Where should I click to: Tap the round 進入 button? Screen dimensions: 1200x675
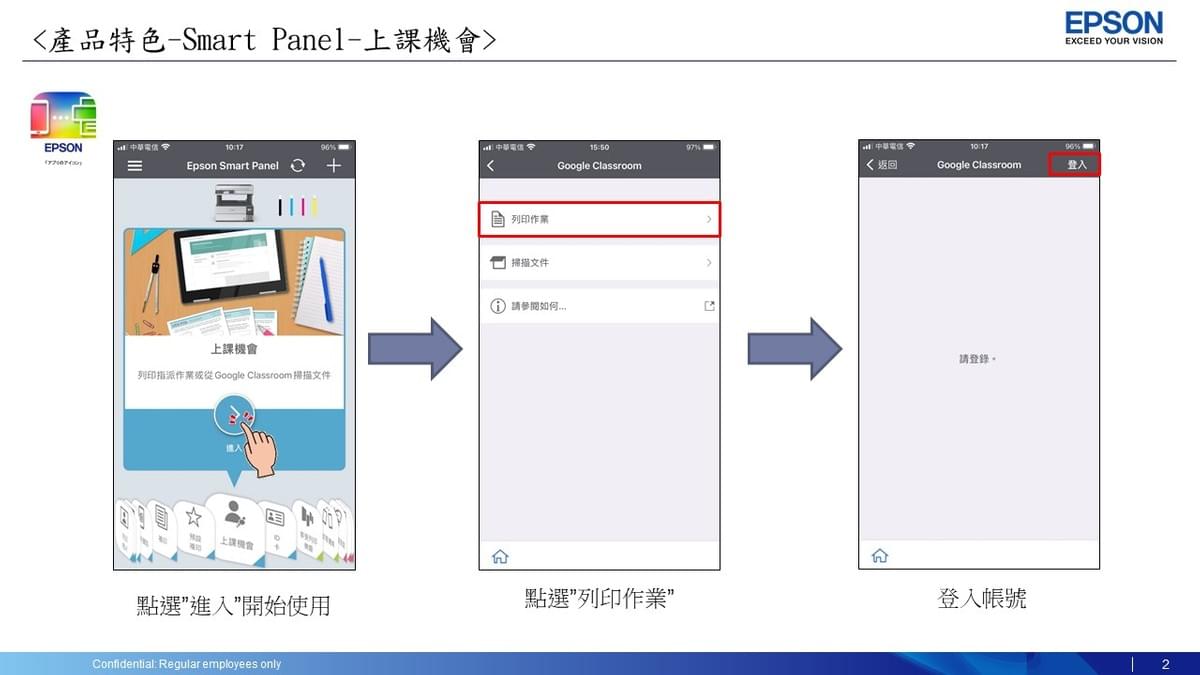[x=234, y=416]
